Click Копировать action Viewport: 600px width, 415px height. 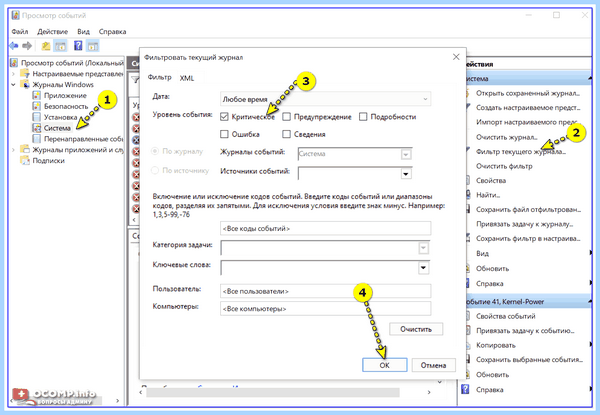click(496, 345)
